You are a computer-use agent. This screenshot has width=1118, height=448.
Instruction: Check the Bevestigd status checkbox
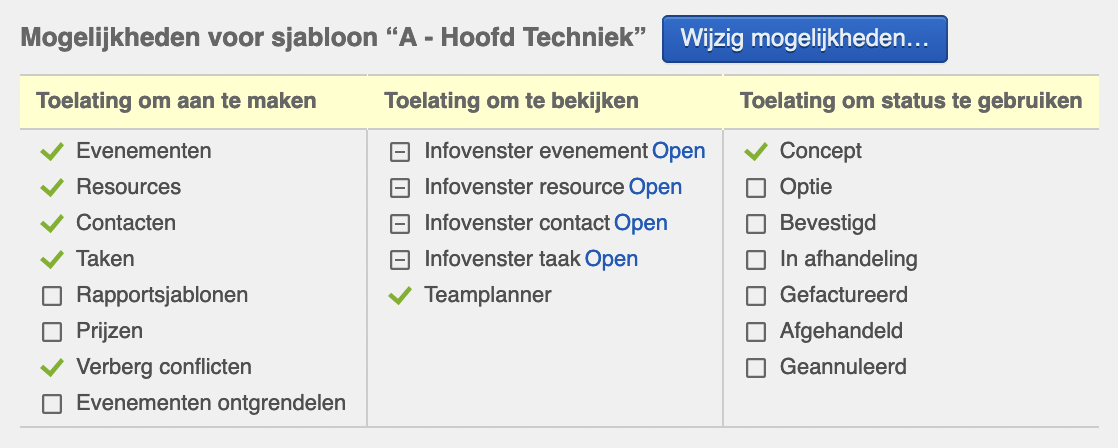coord(756,224)
